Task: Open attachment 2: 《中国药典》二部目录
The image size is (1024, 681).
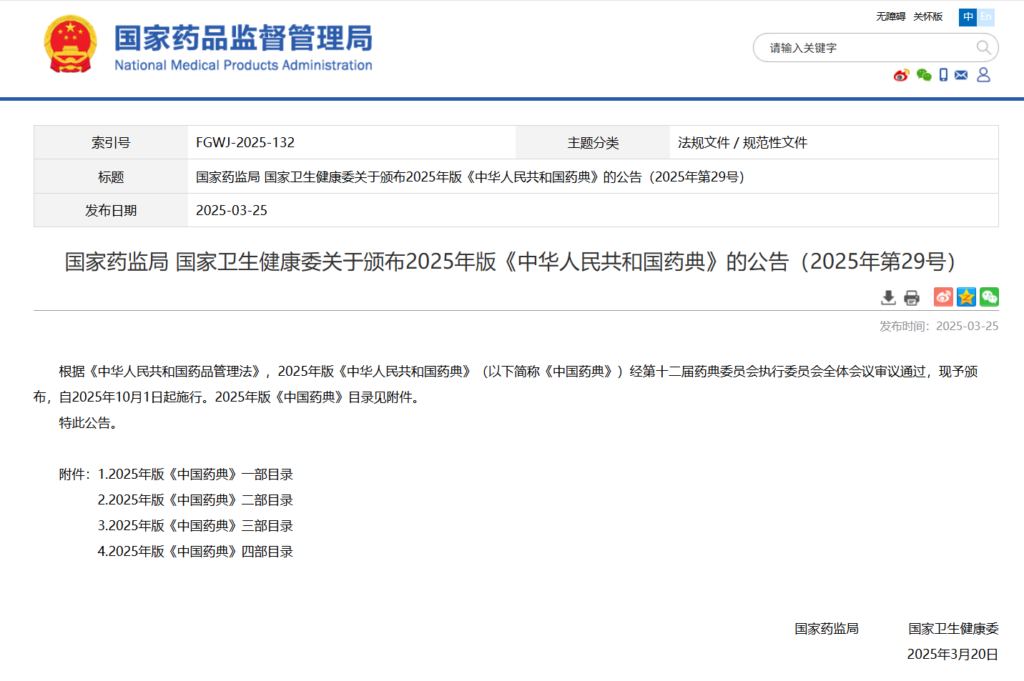Action: 195,500
